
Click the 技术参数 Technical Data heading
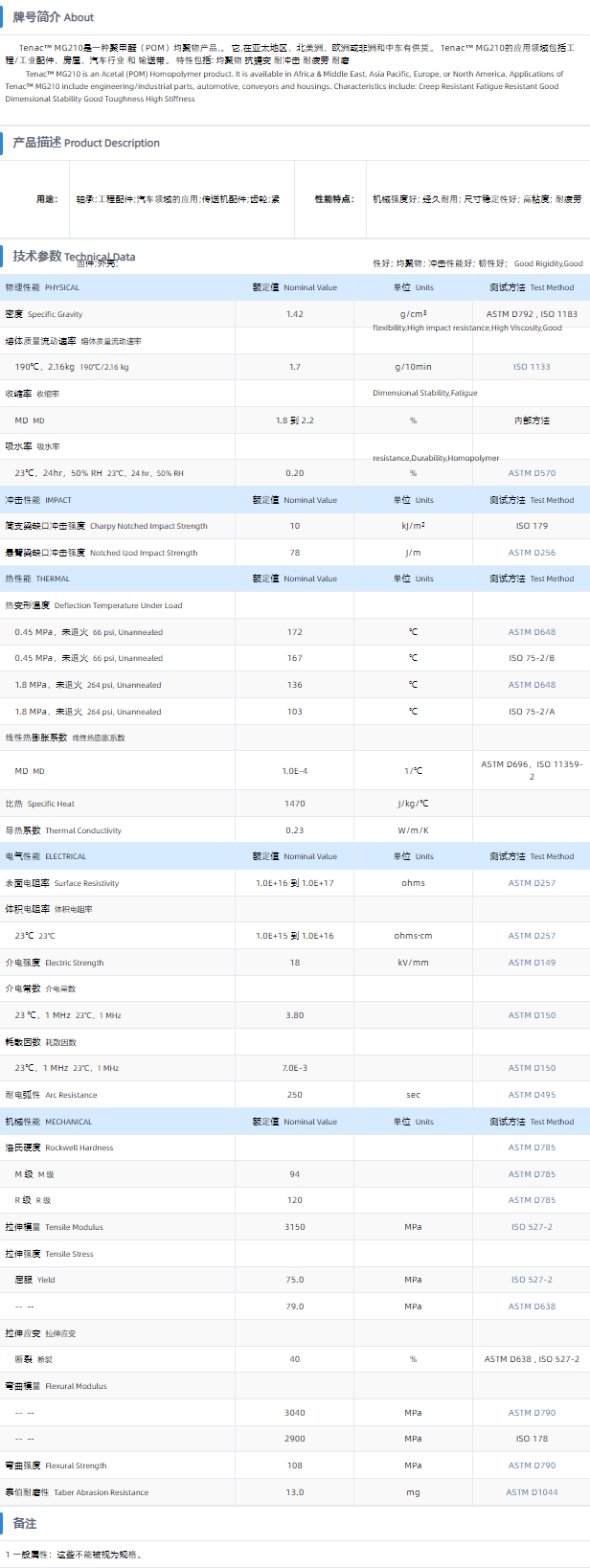pyautogui.click(x=74, y=256)
